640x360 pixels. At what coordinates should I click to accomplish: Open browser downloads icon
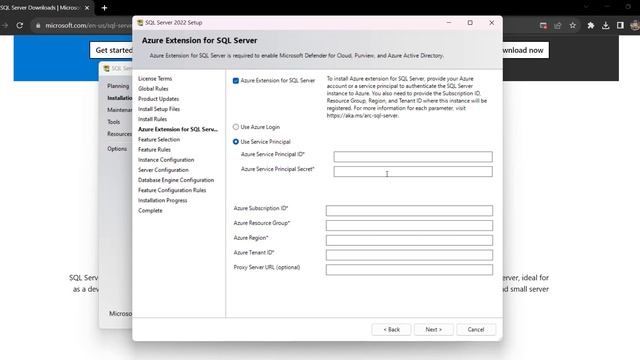[x=606, y=25]
